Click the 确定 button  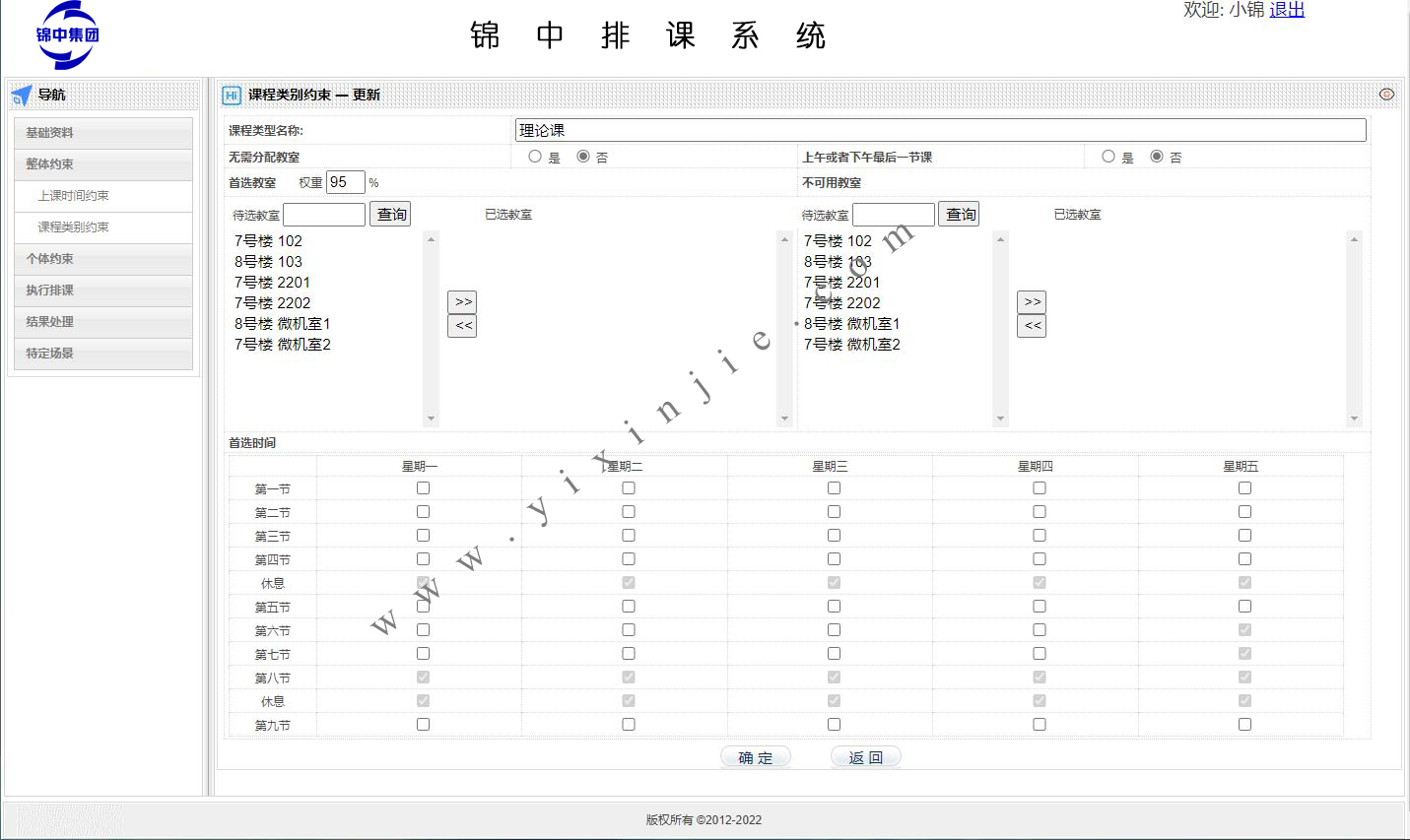pos(756,757)
